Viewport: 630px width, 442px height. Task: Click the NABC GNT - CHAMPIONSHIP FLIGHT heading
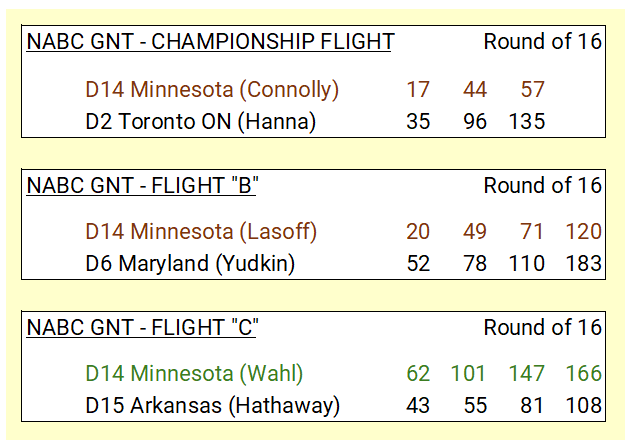[211, 42]
